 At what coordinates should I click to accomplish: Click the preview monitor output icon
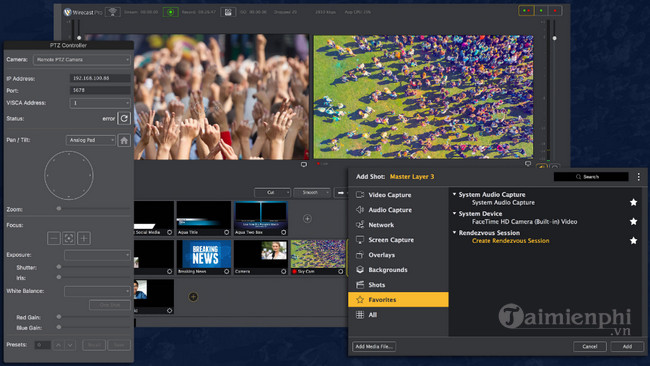(x=304, y=165)
